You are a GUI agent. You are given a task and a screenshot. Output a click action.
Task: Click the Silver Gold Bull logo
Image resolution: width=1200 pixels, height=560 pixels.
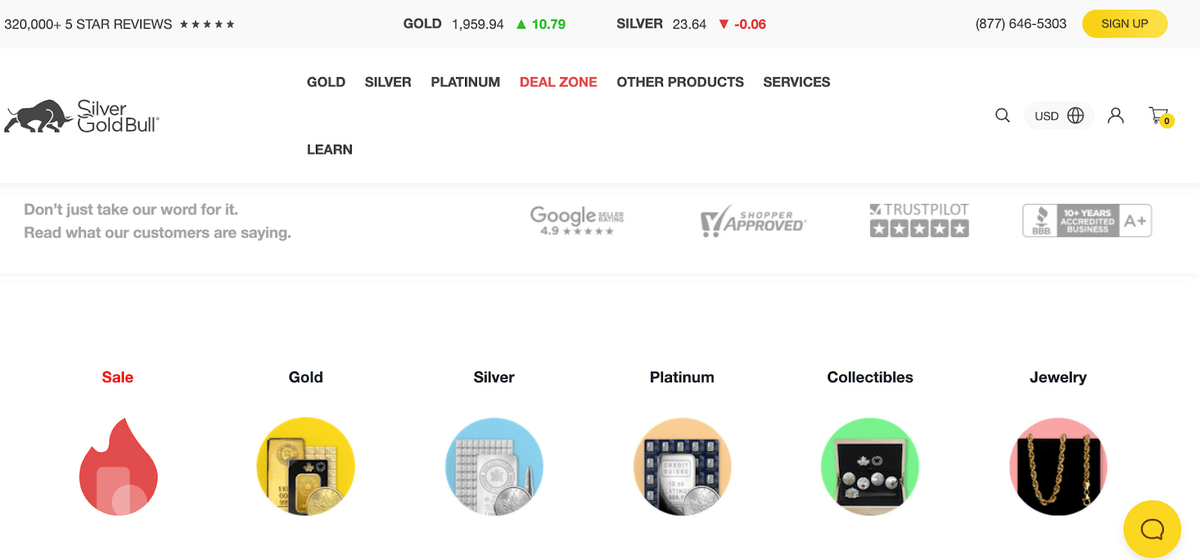81,116
